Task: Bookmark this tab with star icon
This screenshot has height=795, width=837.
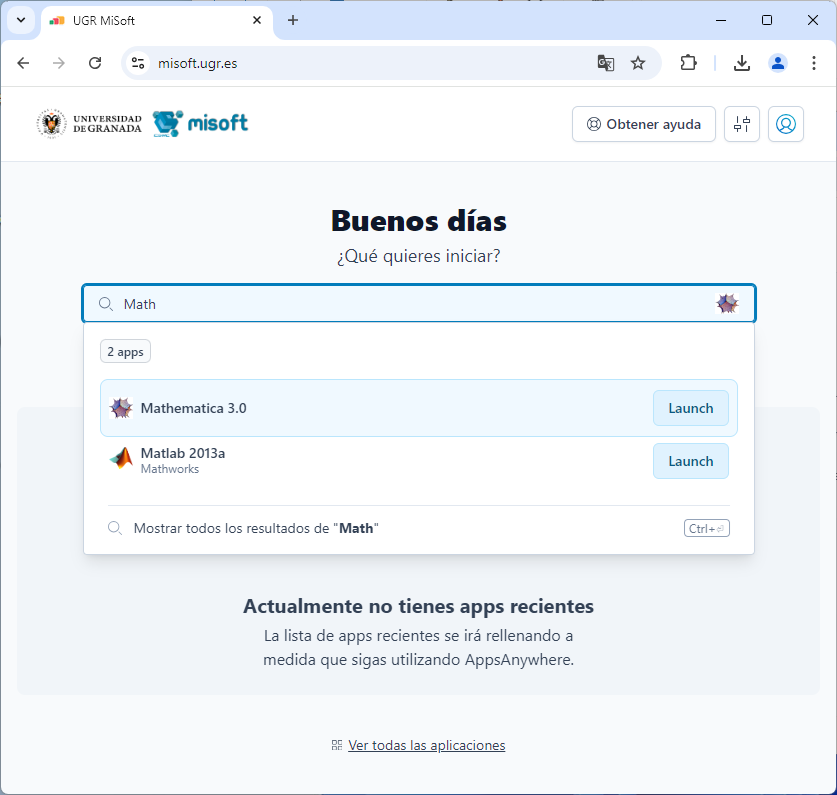Action: point(638,63)
